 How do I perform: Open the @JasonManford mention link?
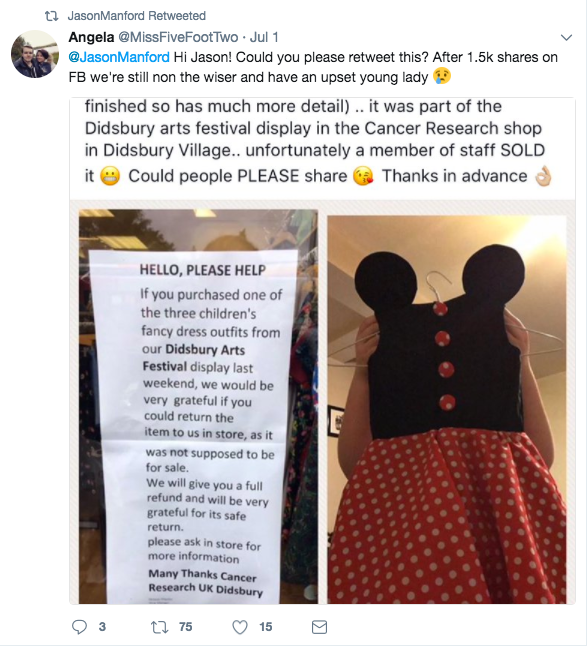[x=119, y=57]
